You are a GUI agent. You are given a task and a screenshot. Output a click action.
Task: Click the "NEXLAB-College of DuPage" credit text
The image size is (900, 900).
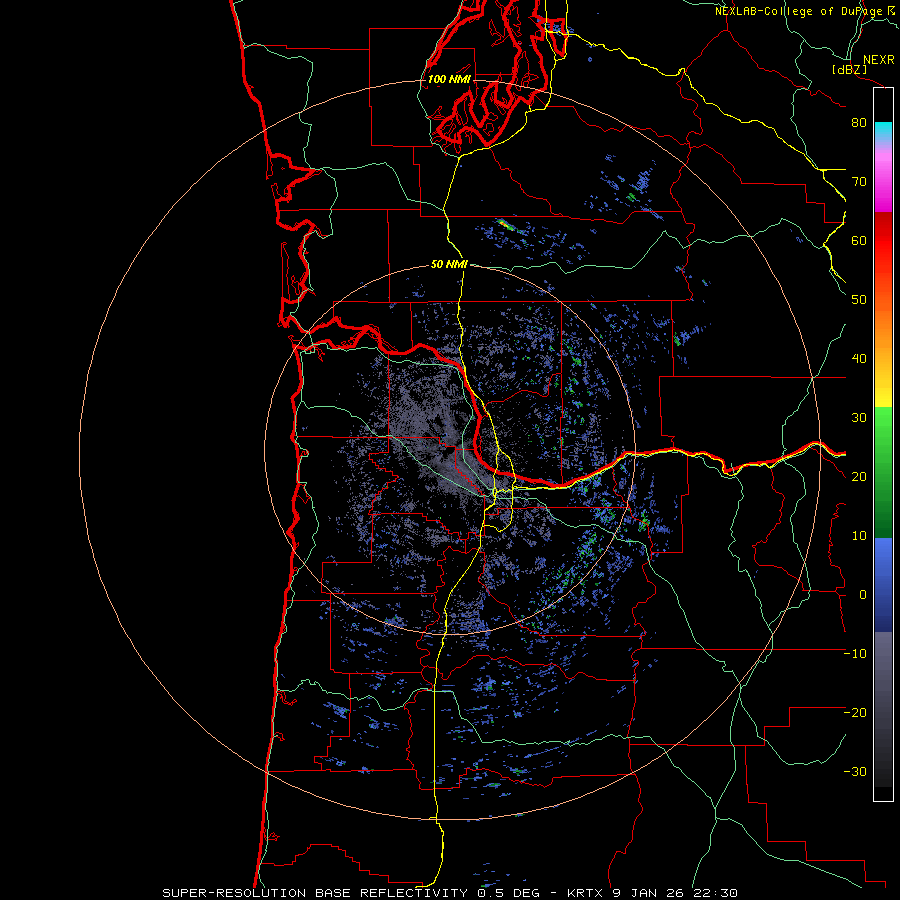798,11
